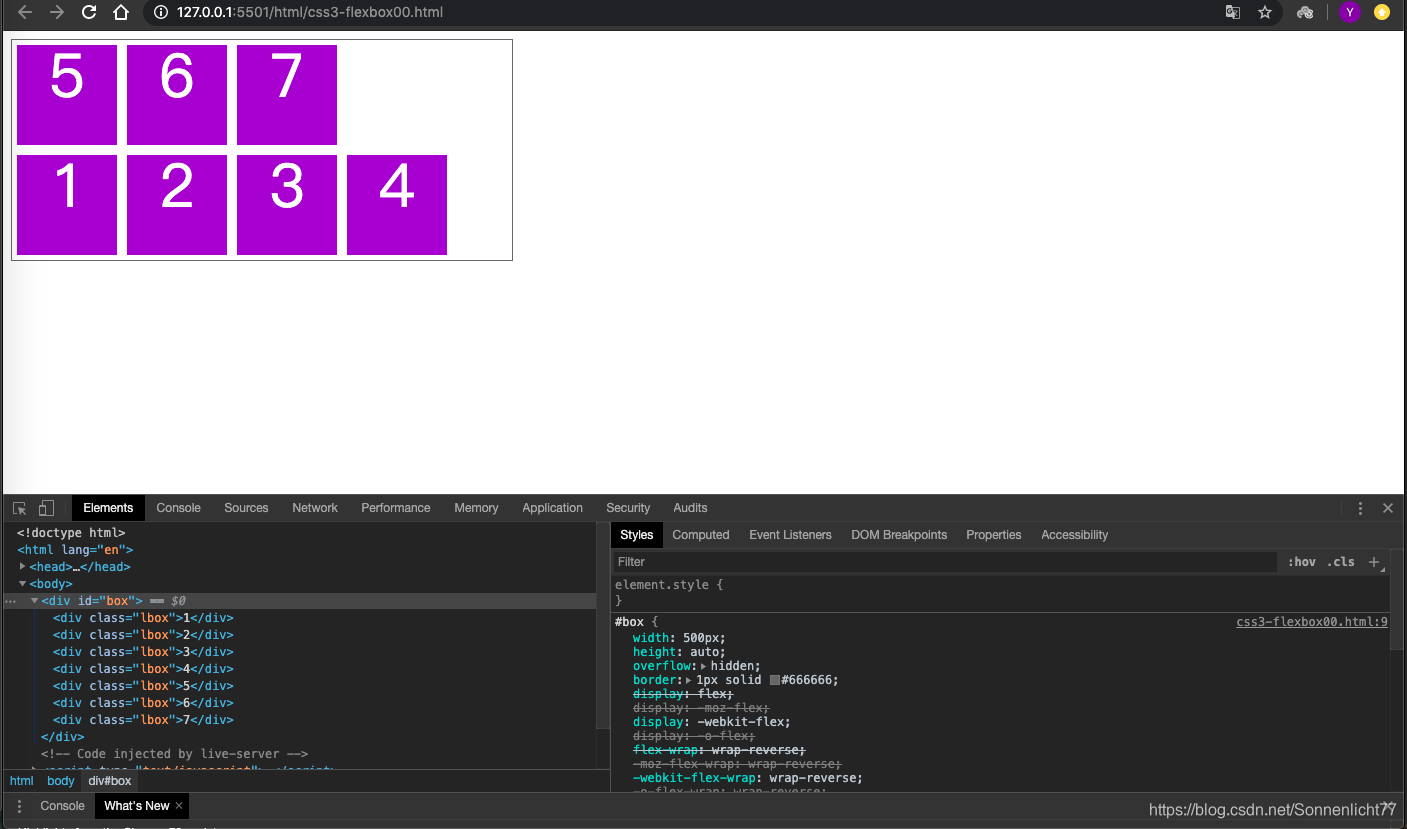Open the Security tab
Screen dimensions: 1407x829
click(x=628, y=508)
